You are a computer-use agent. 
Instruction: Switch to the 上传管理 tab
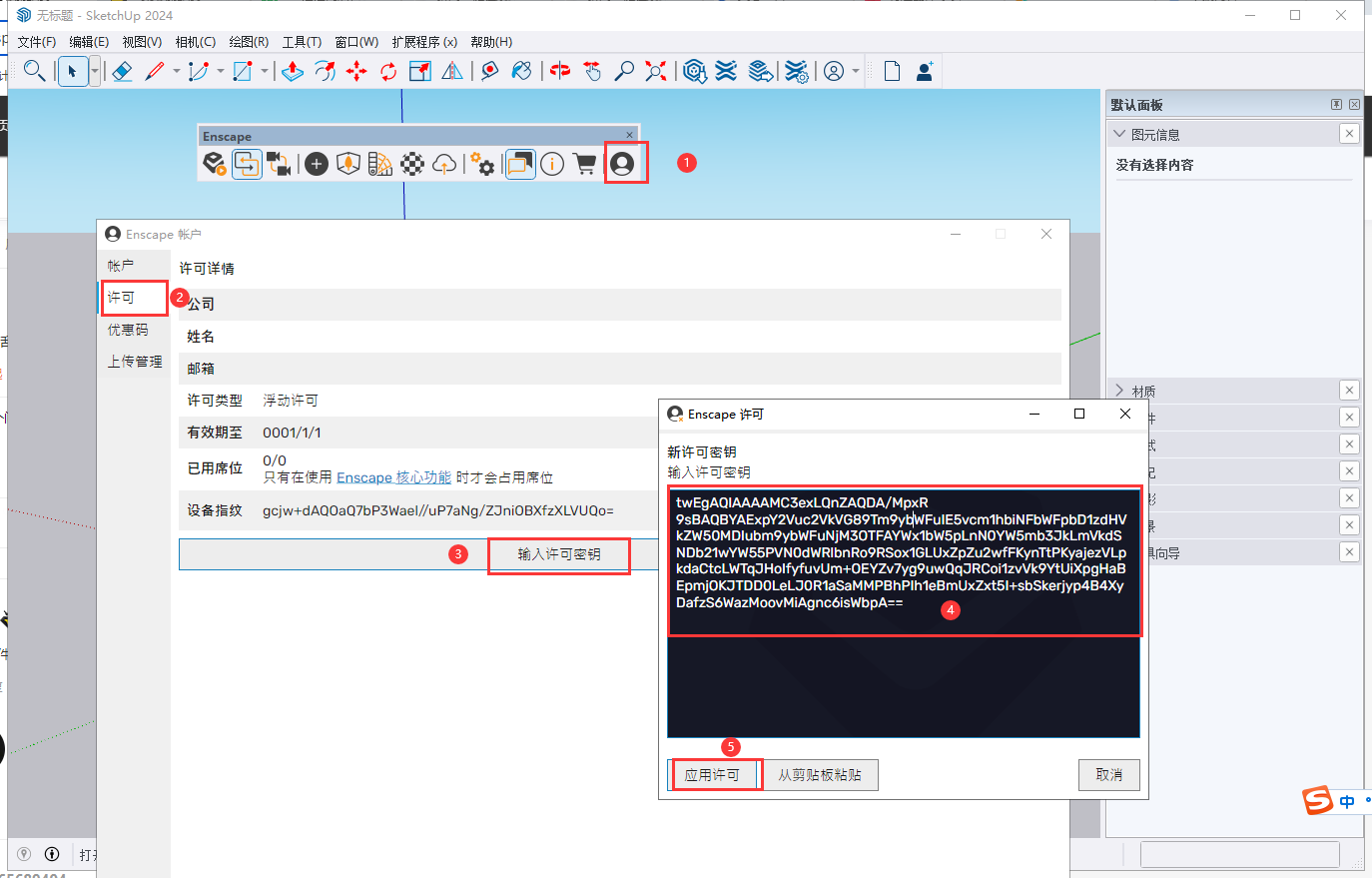point(135,362)
